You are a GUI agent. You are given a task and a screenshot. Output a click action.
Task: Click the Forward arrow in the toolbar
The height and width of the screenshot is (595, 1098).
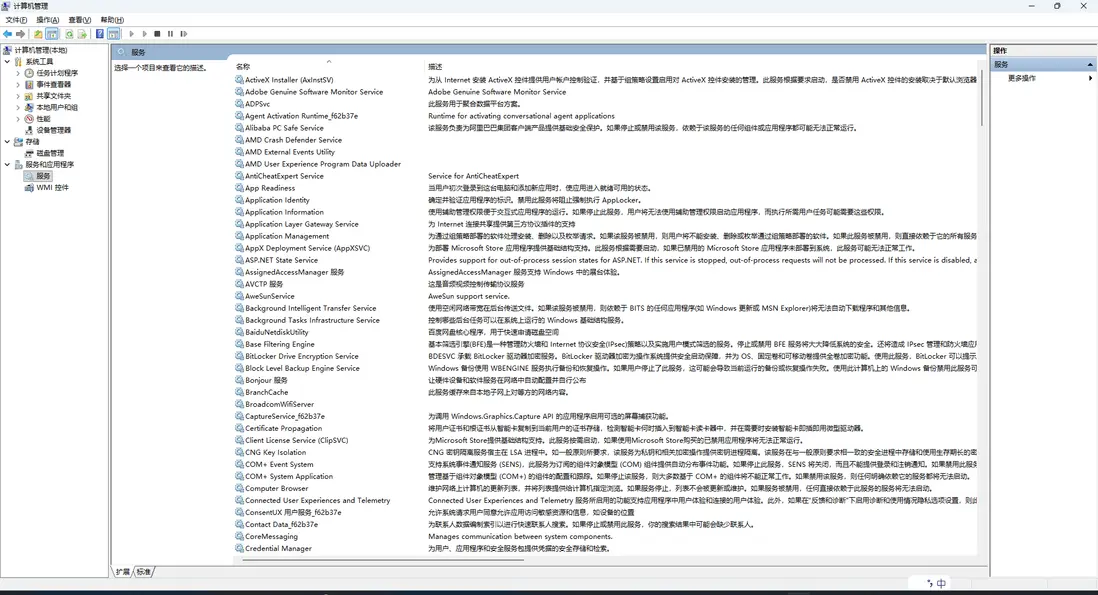[20, 34]
